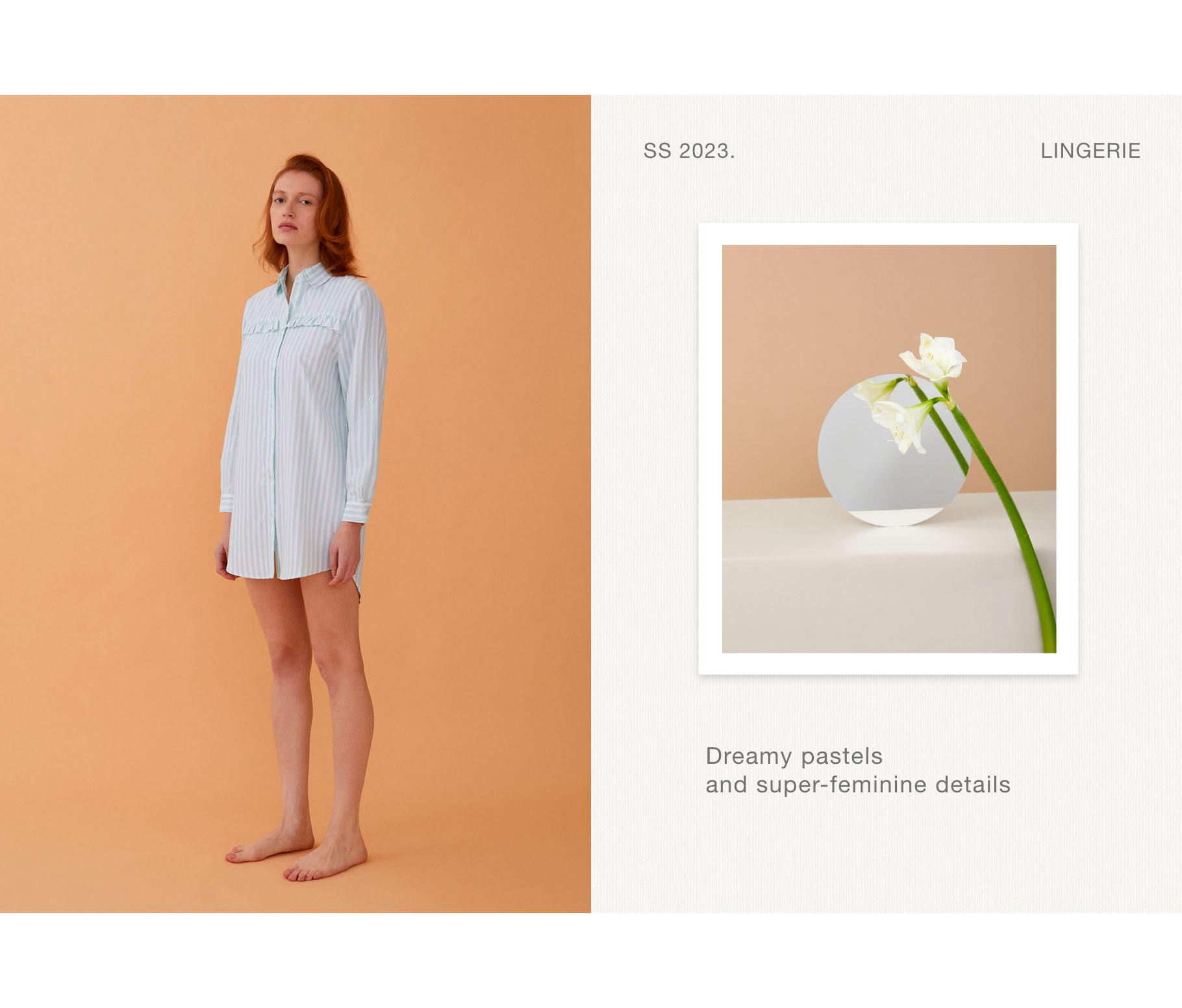Viewport: 1182px width, 1008px height.
Task: Select the Dreamy pastels tagline line
Action: (x=794, y=756)
